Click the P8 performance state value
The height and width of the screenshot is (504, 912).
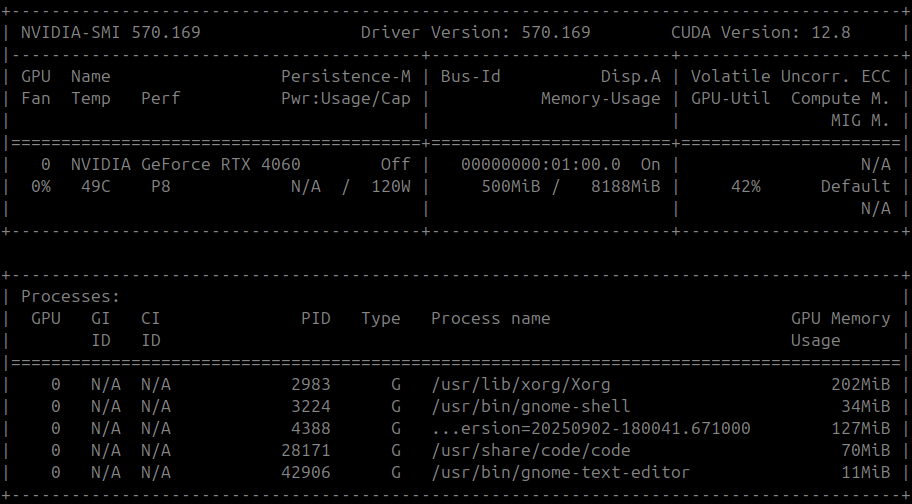pyautogui.click(x=161, y=186)
